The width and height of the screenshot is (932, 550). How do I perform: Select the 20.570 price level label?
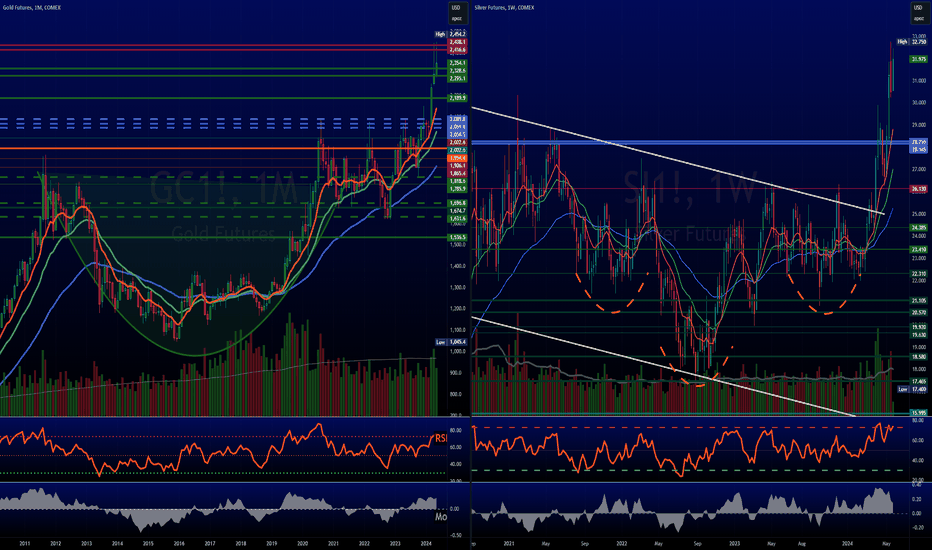(x=919, y=313)
